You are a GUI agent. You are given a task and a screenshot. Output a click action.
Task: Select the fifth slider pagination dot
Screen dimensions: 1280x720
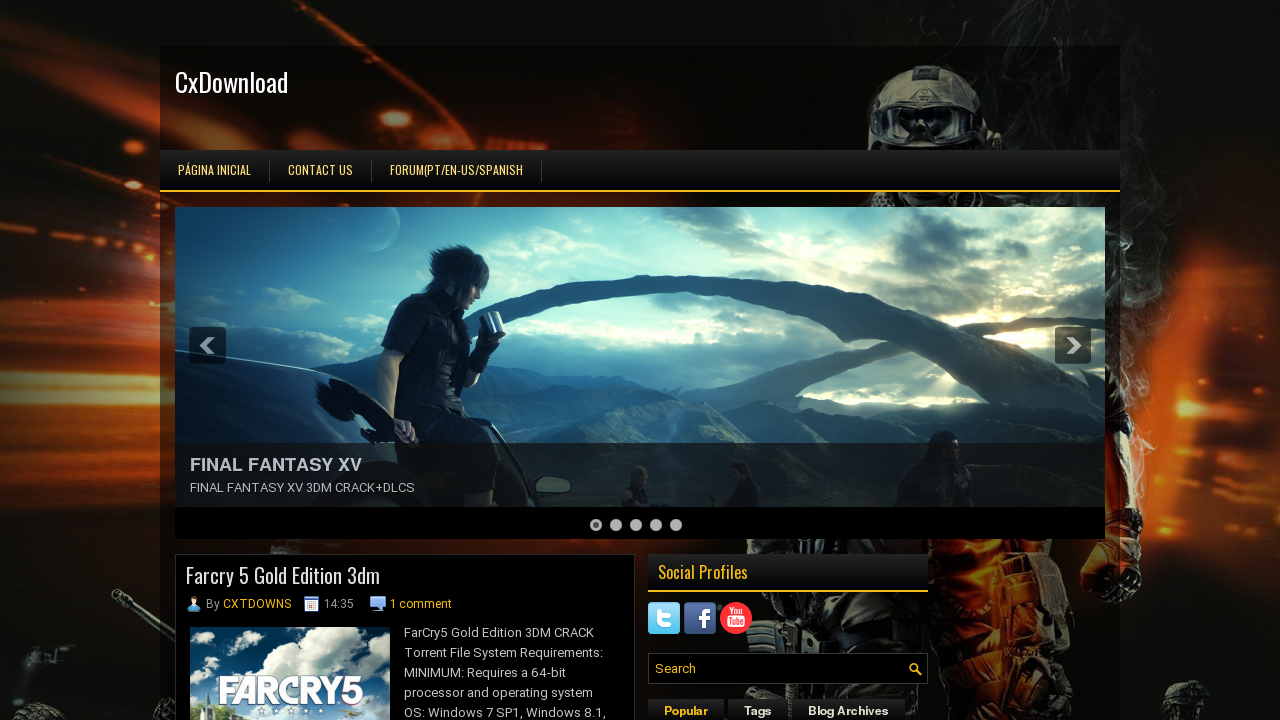point(676,525)
